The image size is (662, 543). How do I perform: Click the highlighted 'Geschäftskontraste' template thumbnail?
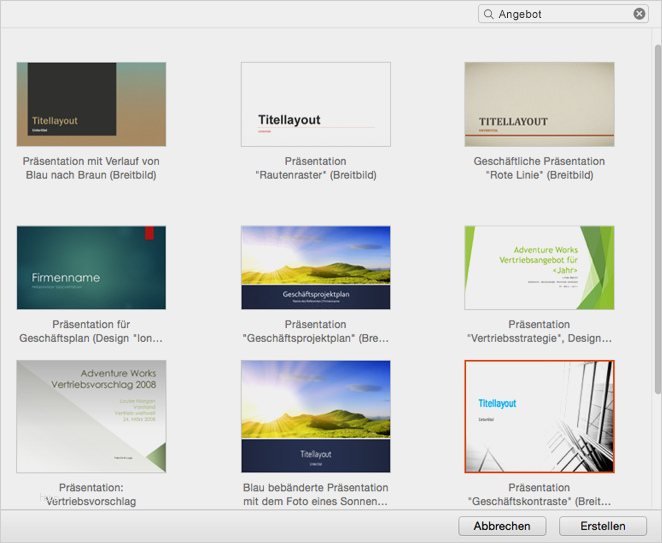pyautogui.click(x=539, y=416)
